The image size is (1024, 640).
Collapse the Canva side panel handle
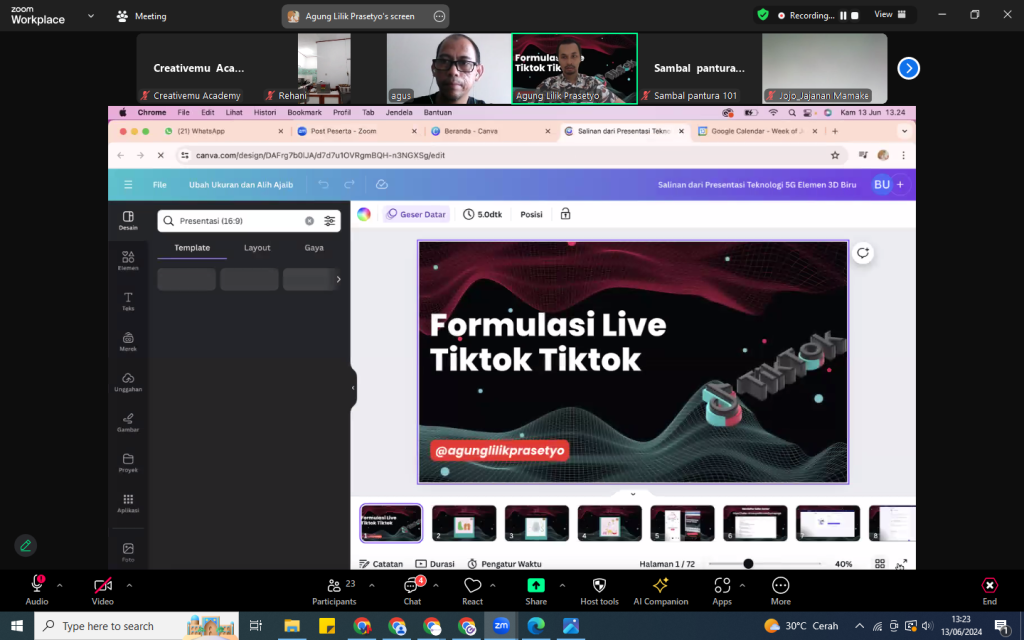(x=353, y=387)
